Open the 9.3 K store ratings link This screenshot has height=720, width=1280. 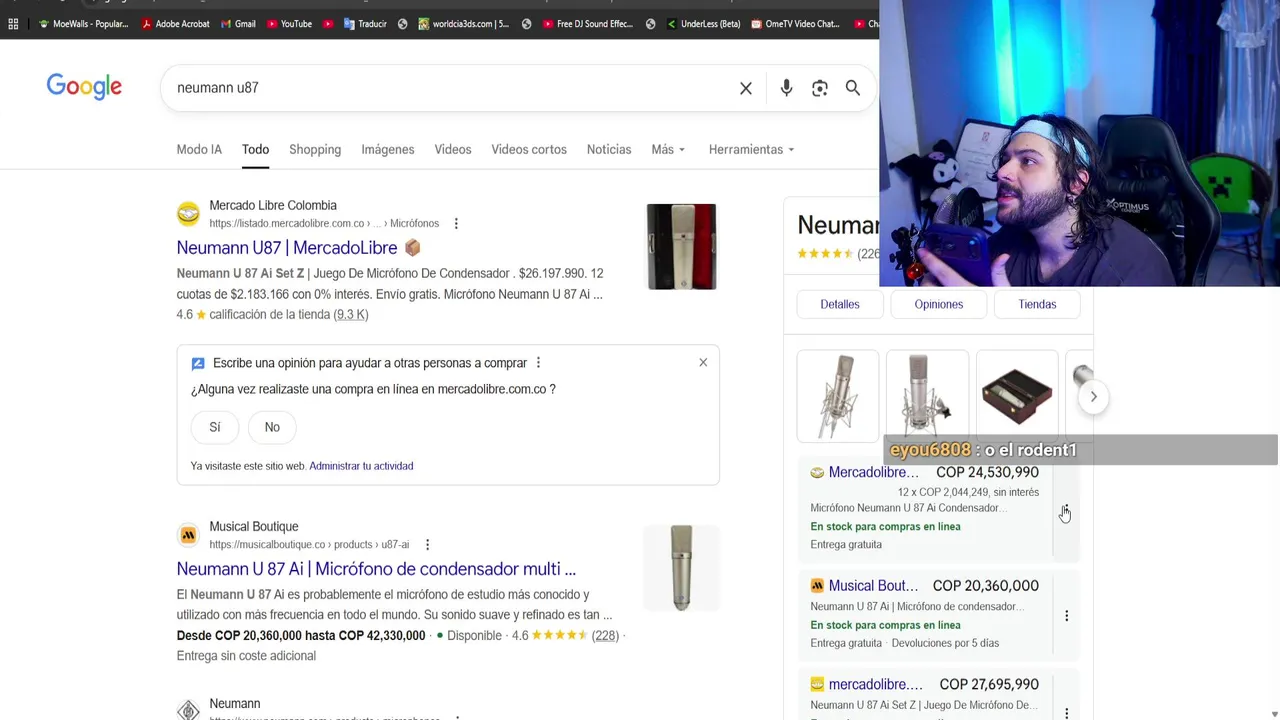coord(351,315)
